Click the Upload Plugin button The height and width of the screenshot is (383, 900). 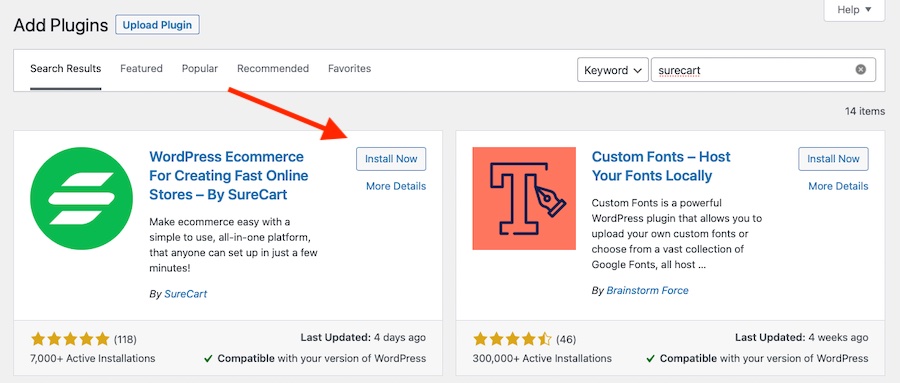(x=157, y=25)
